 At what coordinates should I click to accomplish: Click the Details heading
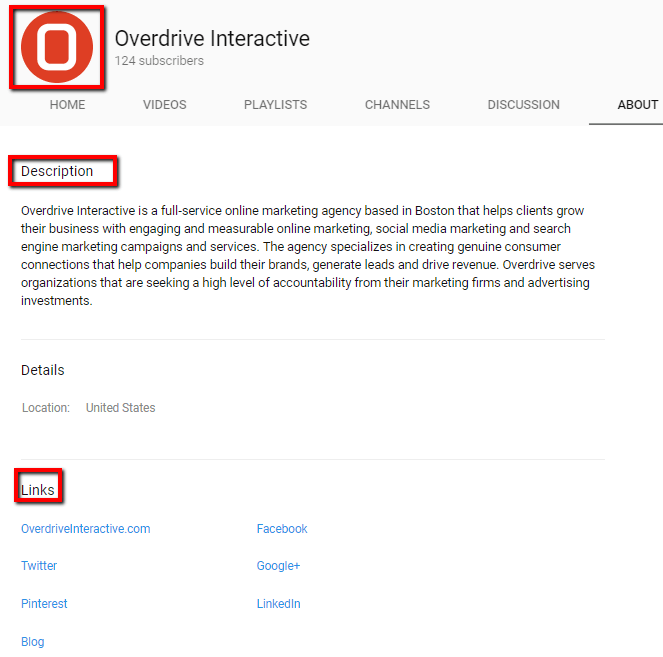pyautogui.click(x=43, y=370)
